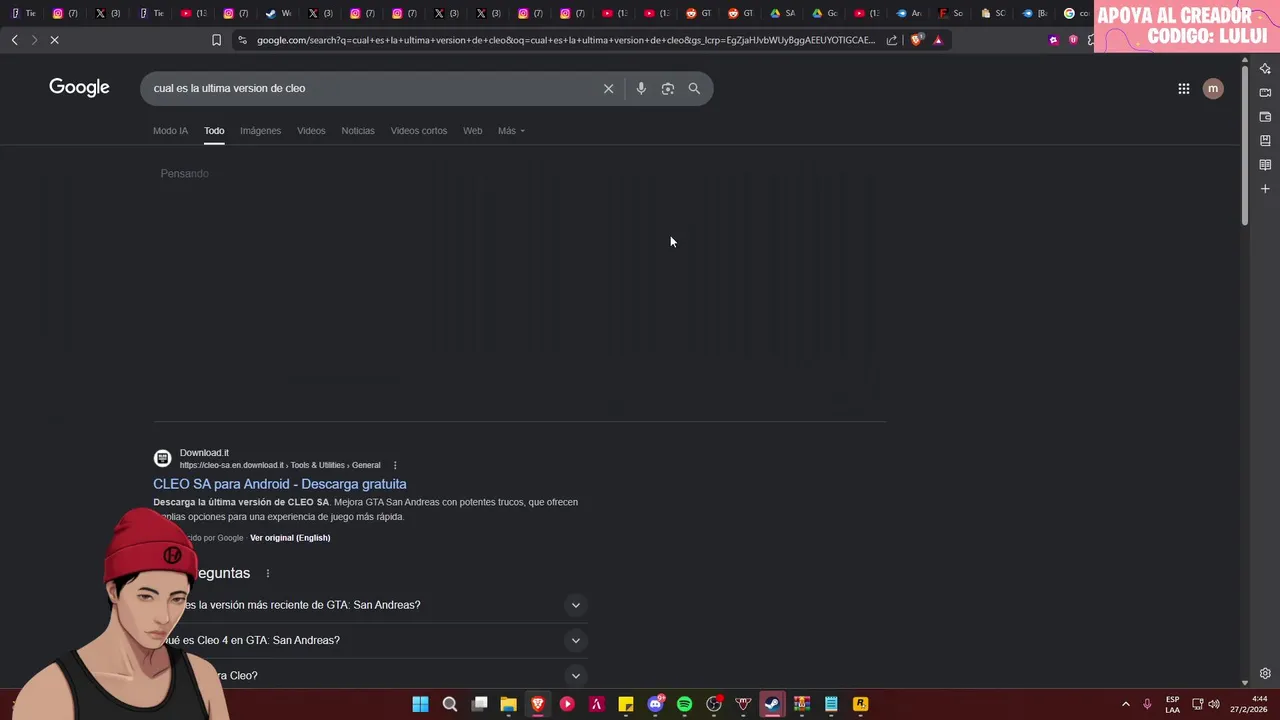The image size is (1280, 720).
Task: Open the purple extension icon in toolbar
Action: (x=1053, y=40)
